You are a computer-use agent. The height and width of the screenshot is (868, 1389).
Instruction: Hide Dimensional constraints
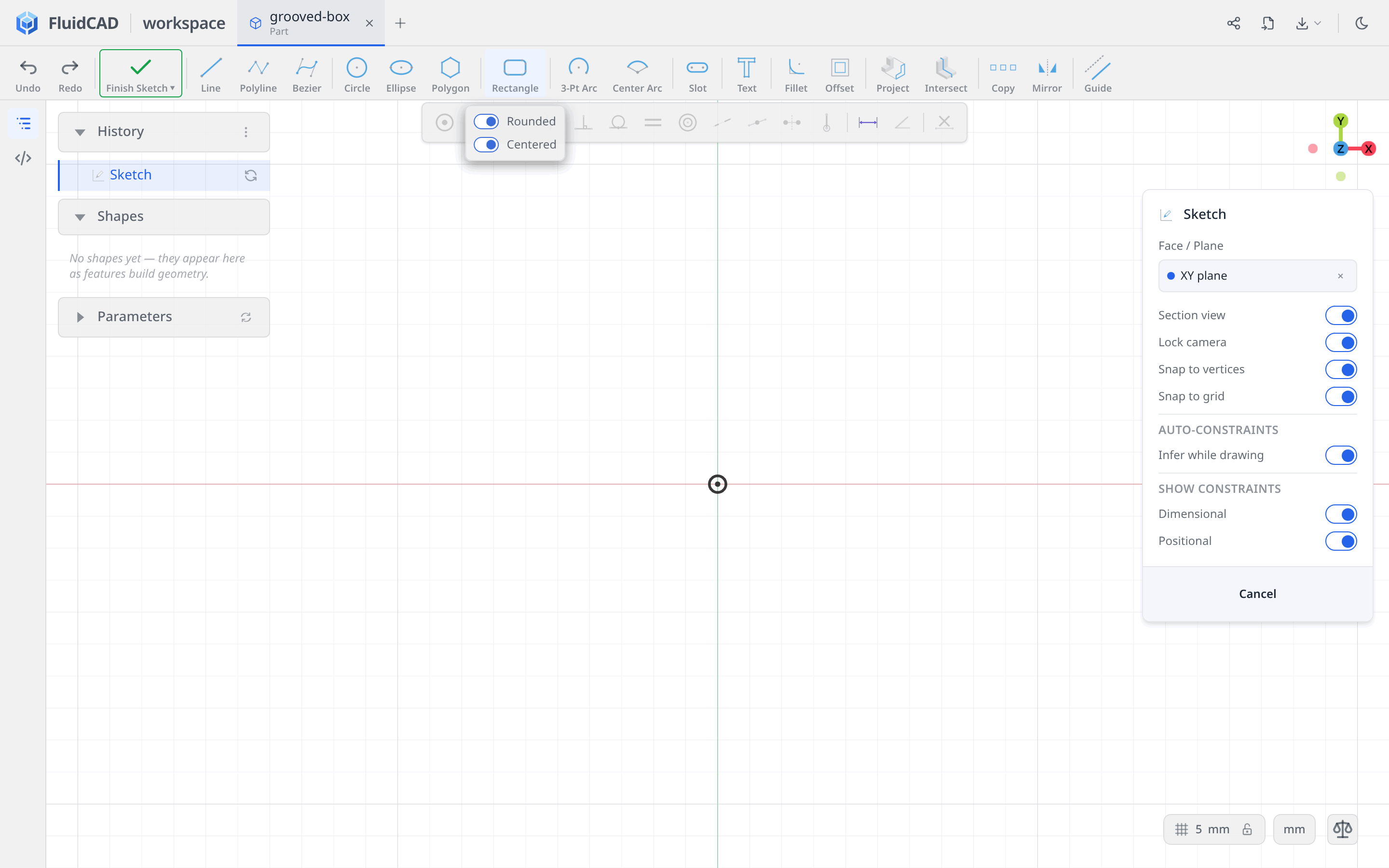click(1341, 514)
